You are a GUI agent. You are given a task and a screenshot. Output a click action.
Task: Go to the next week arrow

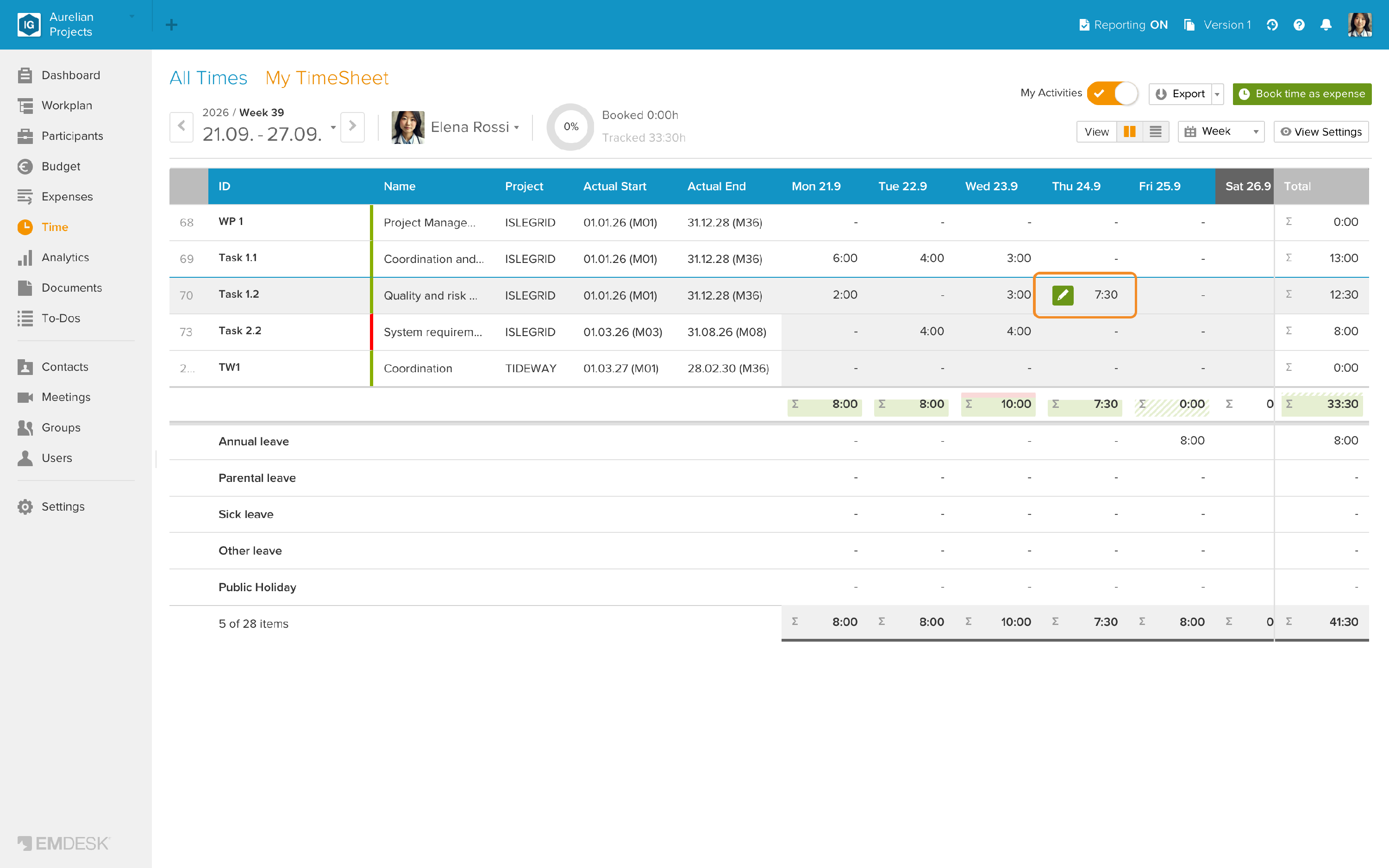(x=352, y=127)
